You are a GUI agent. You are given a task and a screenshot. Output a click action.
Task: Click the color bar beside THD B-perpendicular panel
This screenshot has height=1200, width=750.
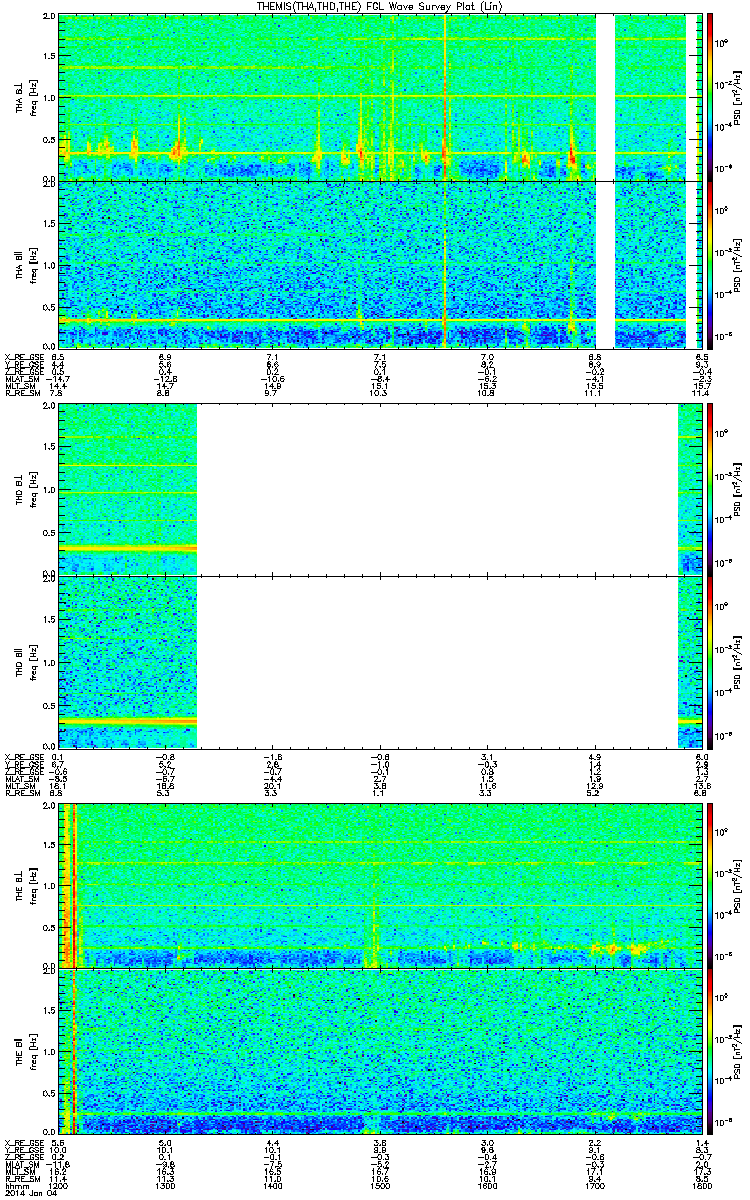click(x=710, y=488)
